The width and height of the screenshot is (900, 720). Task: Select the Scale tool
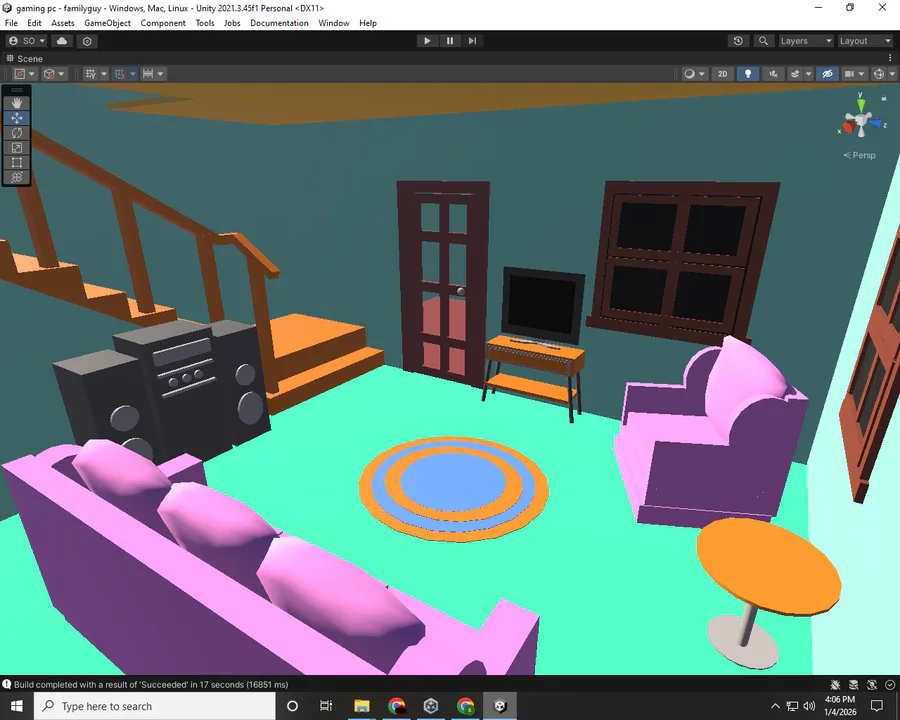17,148
